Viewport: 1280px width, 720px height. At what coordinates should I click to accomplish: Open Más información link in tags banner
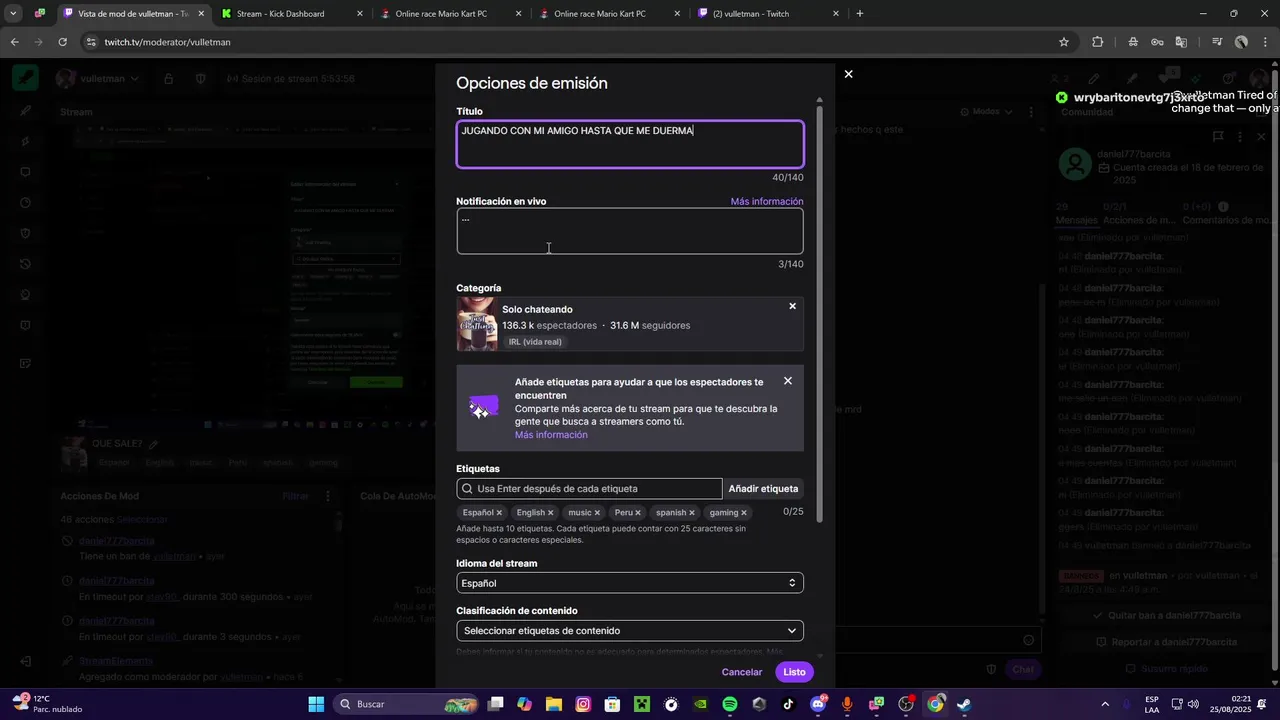(551, 435)
